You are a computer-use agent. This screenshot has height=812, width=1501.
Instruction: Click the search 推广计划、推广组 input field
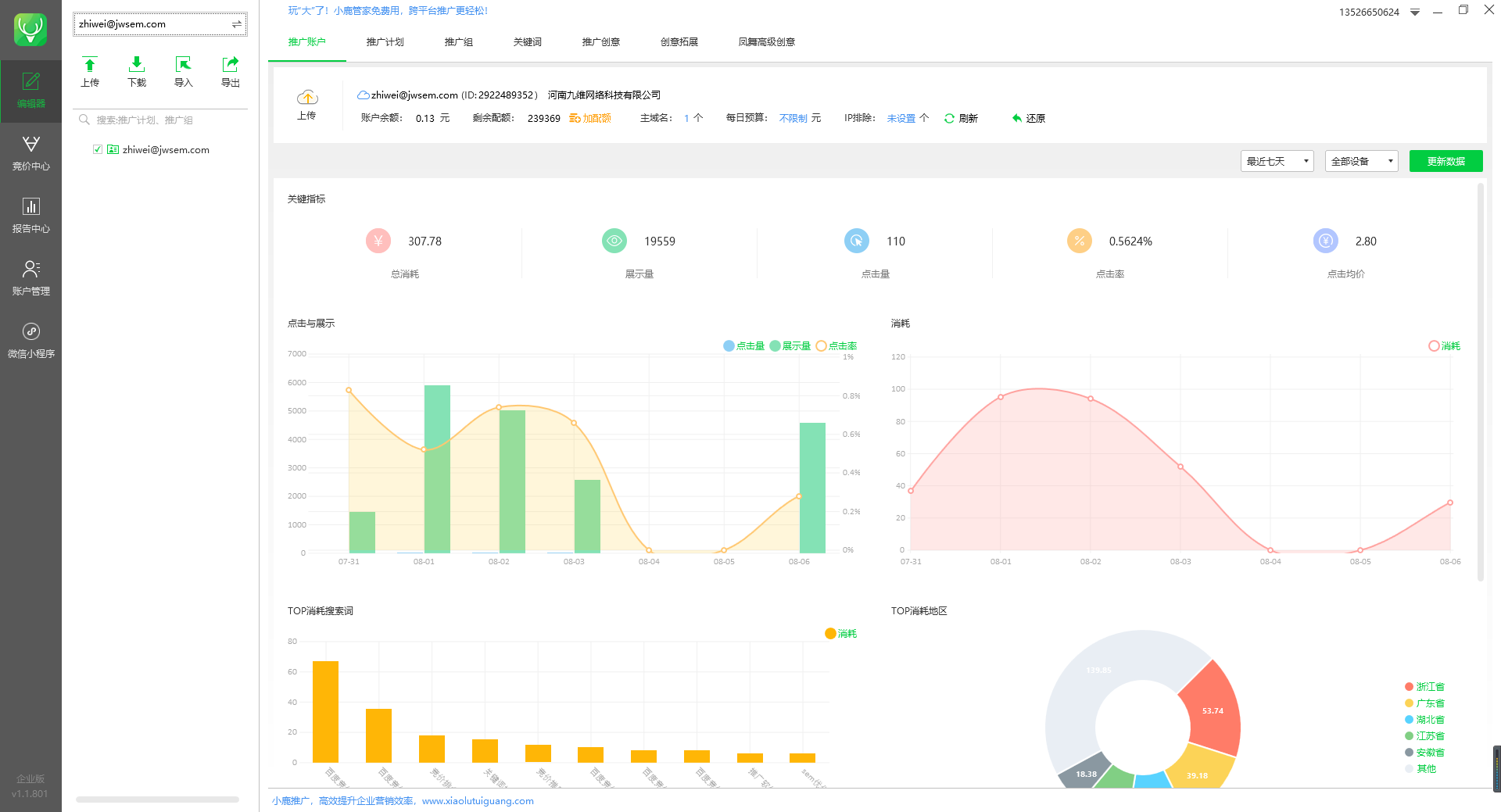160,120
